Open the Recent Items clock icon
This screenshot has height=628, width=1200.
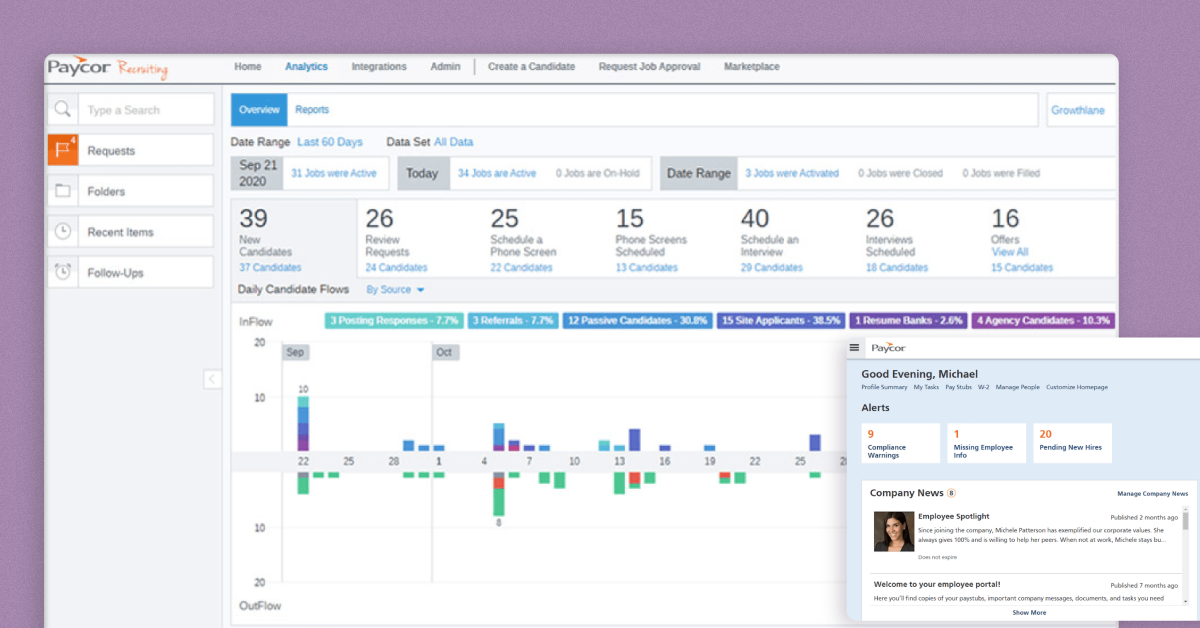[x=63, y=231]
